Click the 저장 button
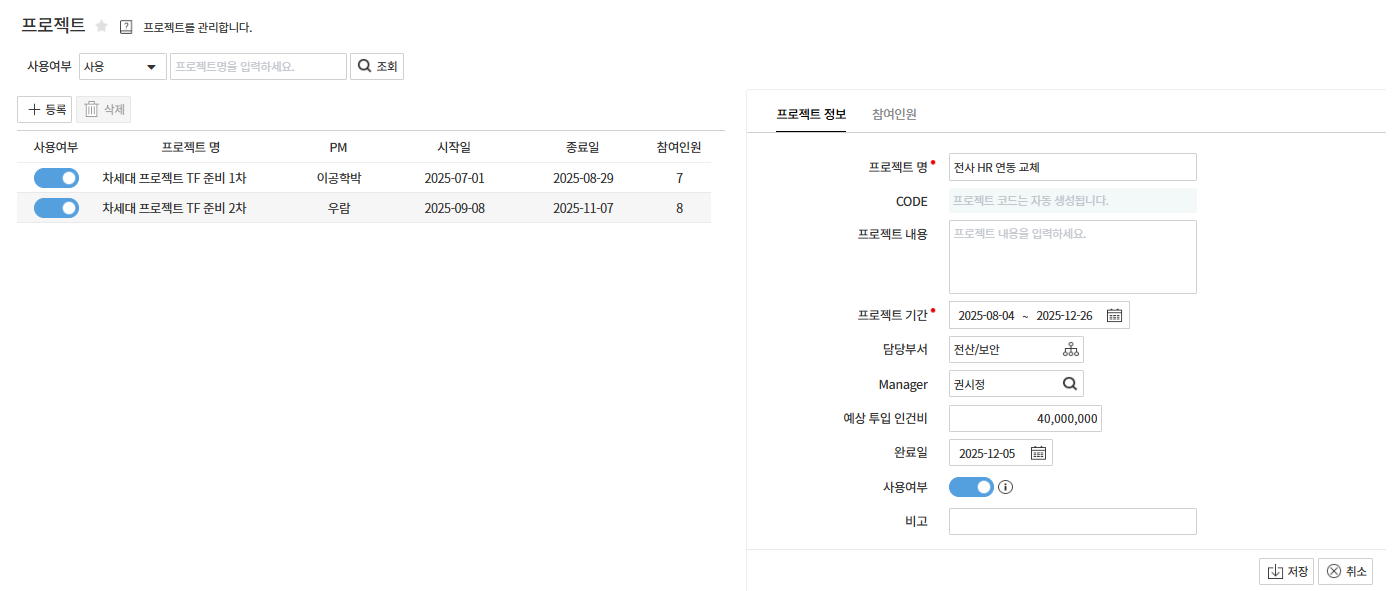 coord(1286,571)
